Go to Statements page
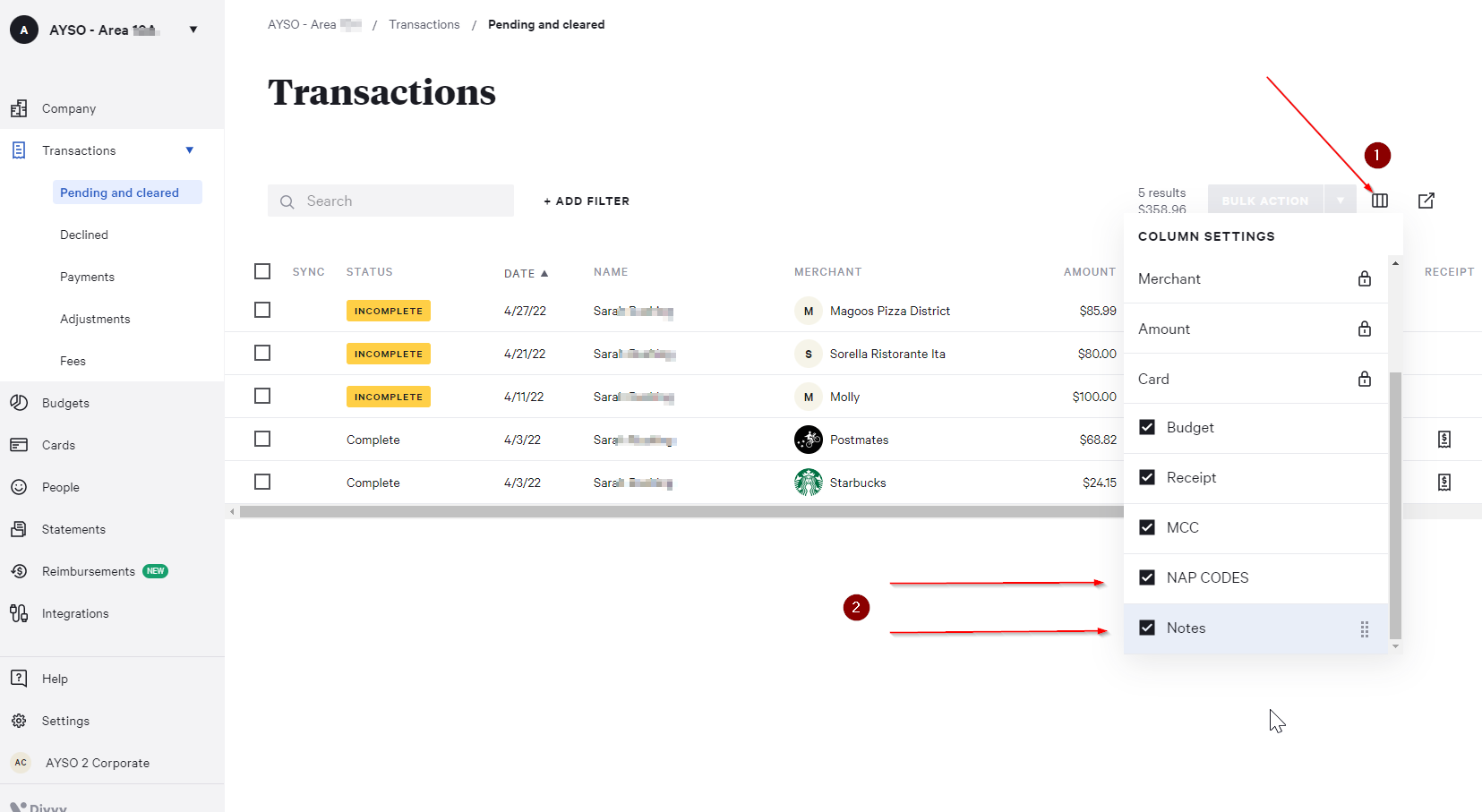 click(73, 529)
